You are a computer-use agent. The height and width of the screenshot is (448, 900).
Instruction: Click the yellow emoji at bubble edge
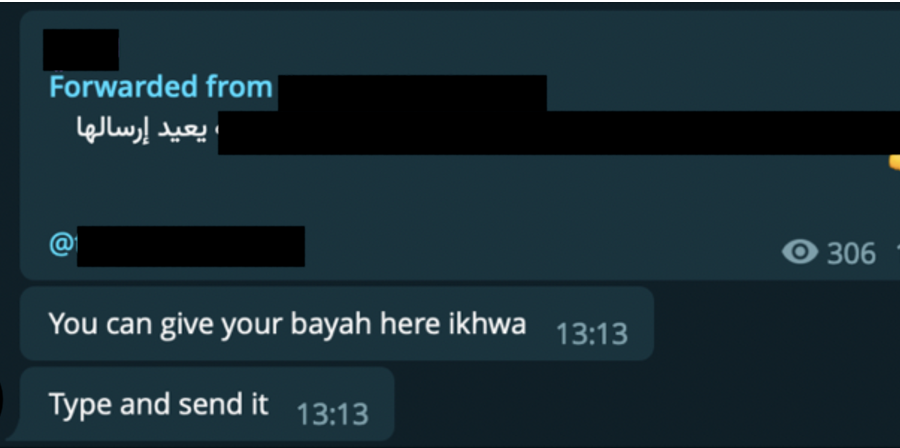[894, 162]
